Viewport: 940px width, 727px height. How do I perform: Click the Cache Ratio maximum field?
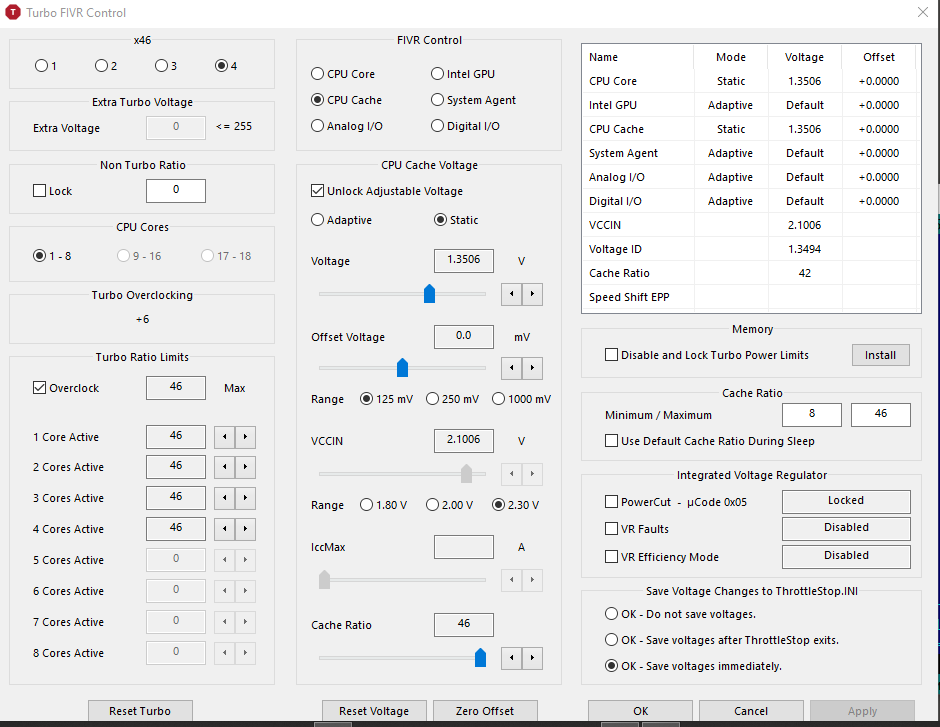881,414
